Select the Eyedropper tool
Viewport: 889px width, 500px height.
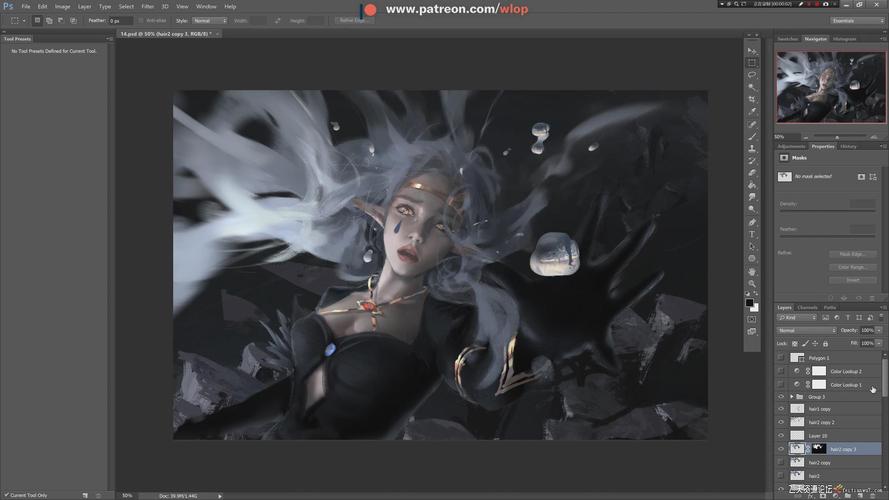(752, 111)
